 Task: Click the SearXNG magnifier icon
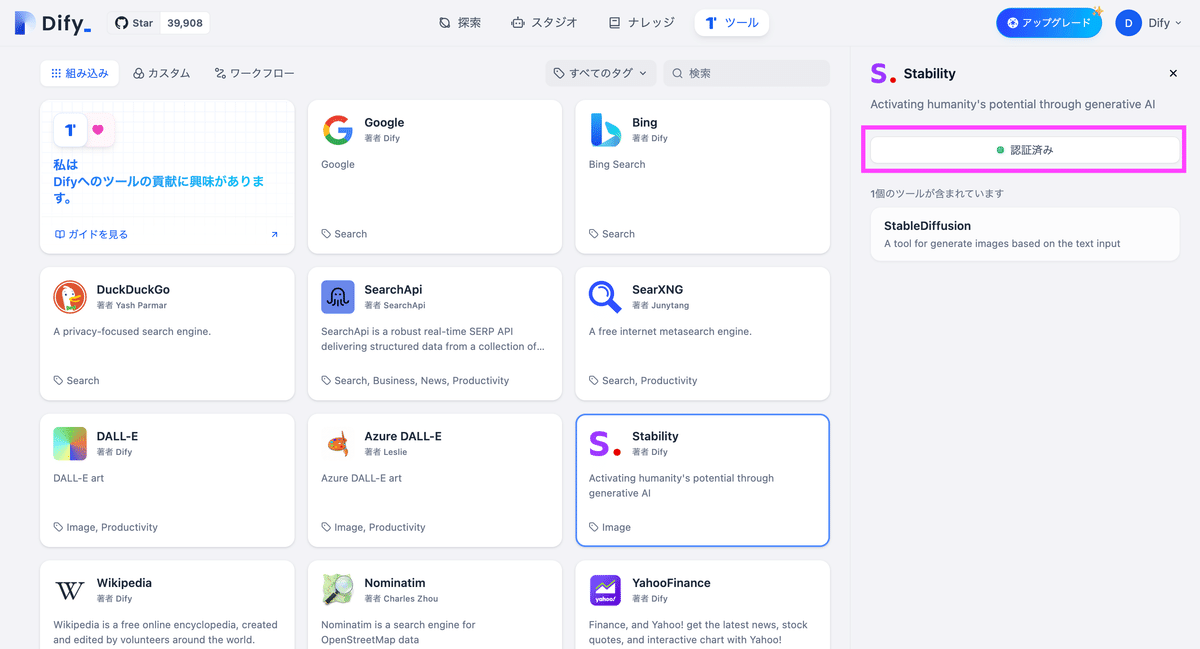tap(605, 297)
